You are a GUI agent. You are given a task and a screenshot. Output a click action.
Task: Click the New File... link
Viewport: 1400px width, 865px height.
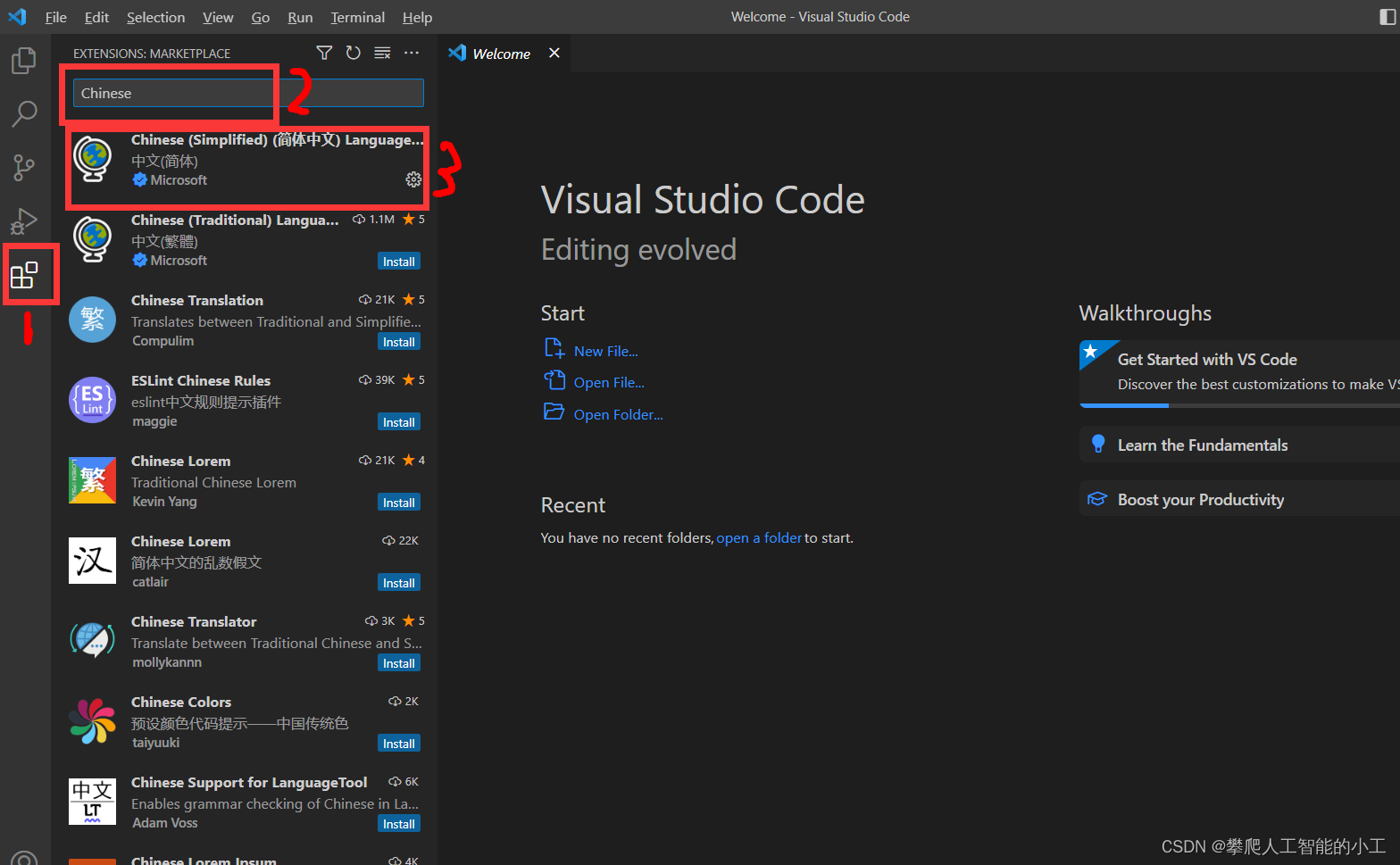tap(606, 352)
